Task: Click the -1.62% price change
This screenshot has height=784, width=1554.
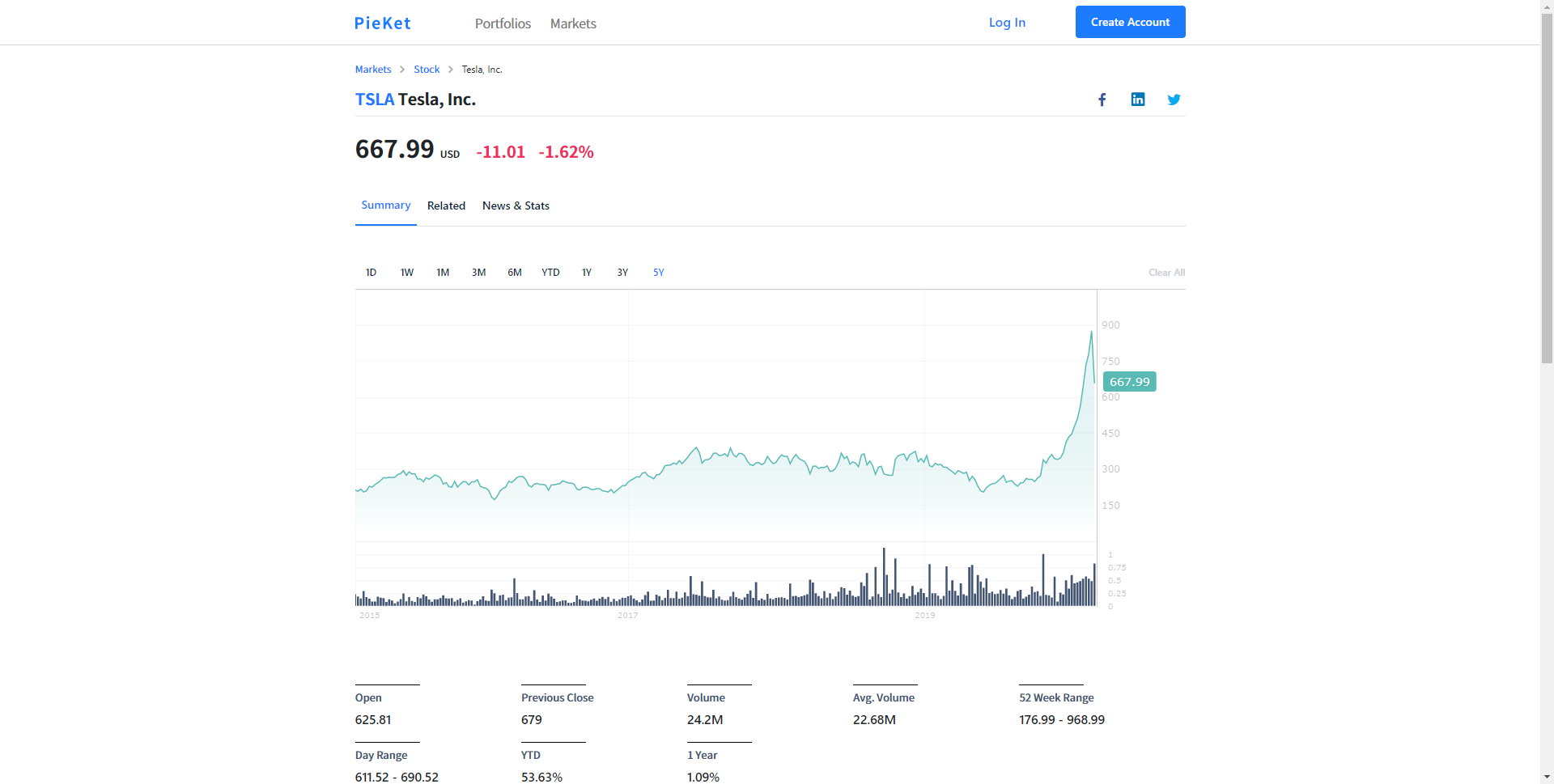Action: point(567,152)
